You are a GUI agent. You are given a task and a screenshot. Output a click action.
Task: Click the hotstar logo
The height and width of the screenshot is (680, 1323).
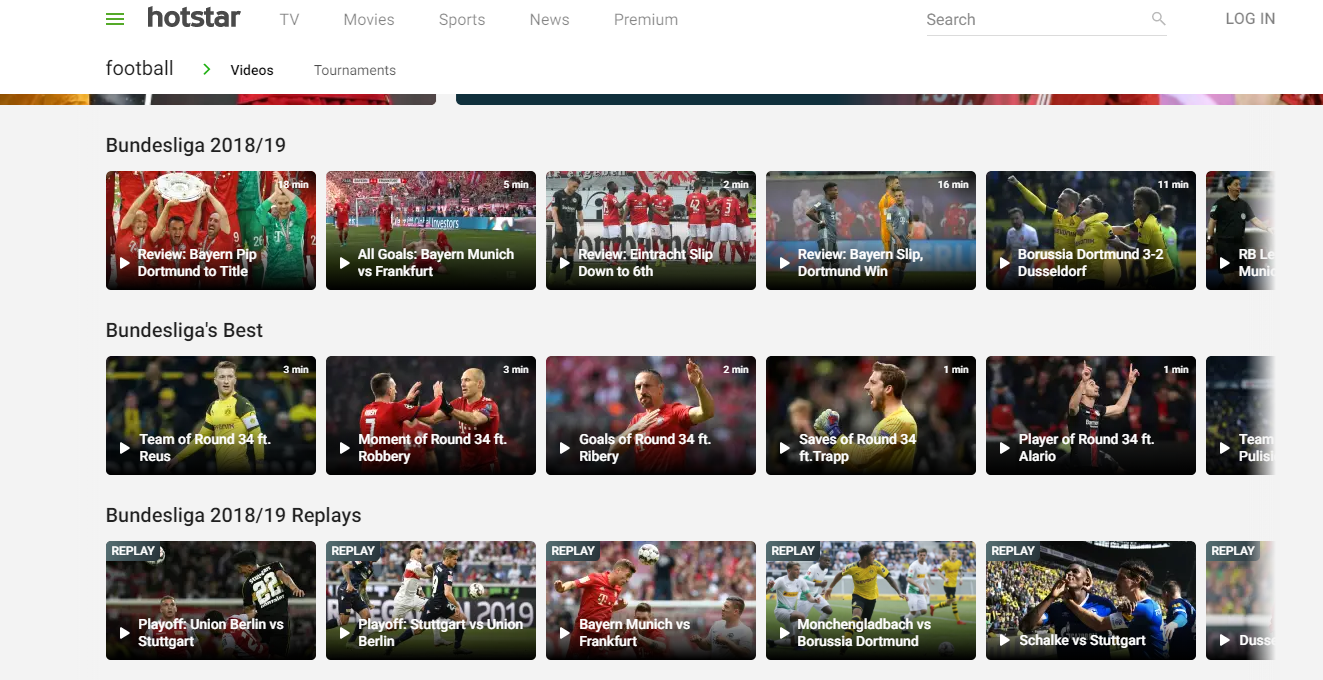[194, 17]
